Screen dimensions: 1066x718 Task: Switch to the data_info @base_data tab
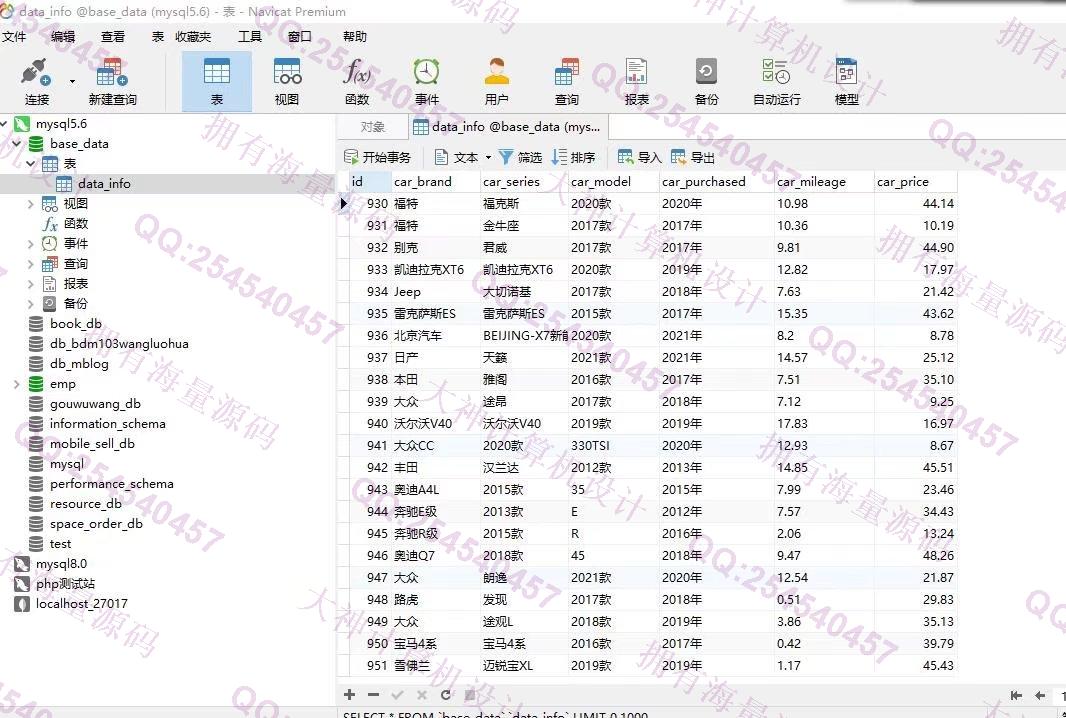508,127
